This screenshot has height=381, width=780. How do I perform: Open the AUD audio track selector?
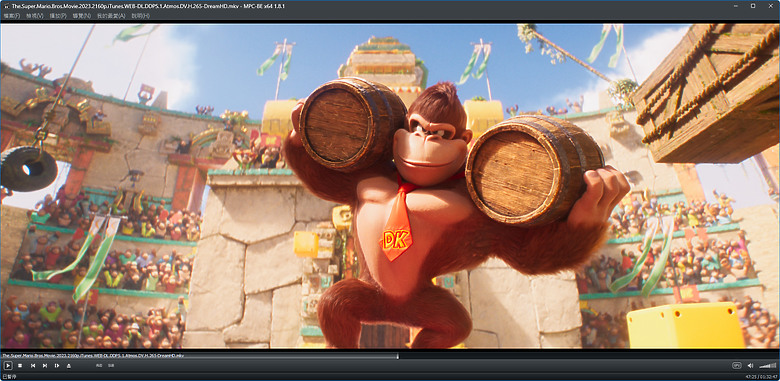(x=99, y=366)
